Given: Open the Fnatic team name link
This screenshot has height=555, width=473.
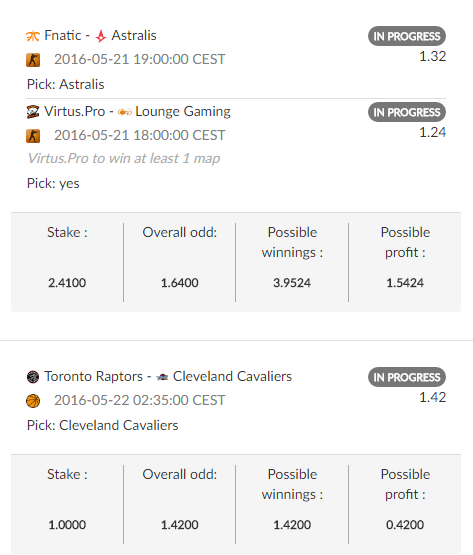Looking at the screenshot, I should pyautogui.click(x=63, y=35).
